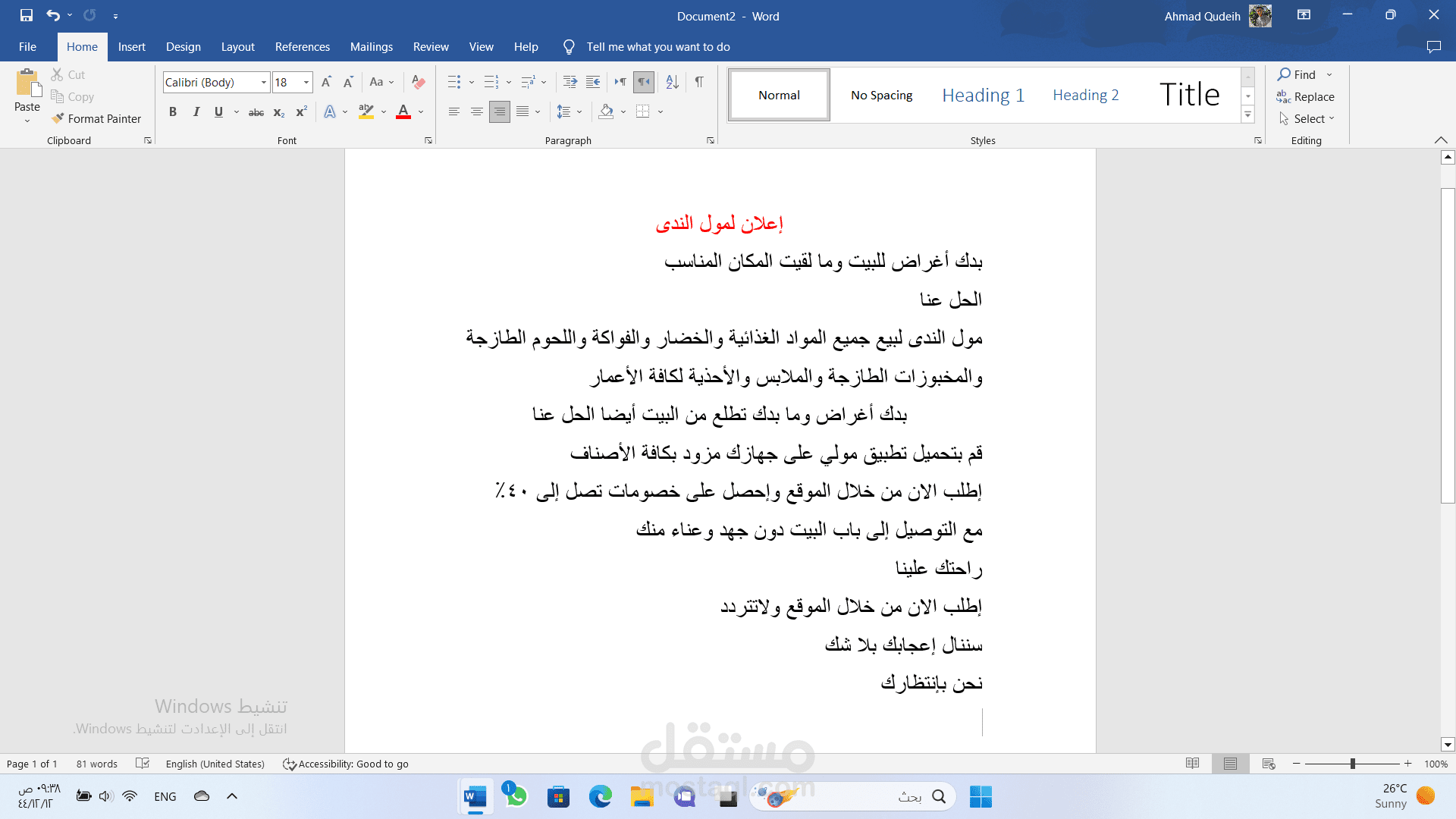This screenshot has height=819, width=1456.
Task: Apply the Heading 1 style
Action: coord(983,95)
